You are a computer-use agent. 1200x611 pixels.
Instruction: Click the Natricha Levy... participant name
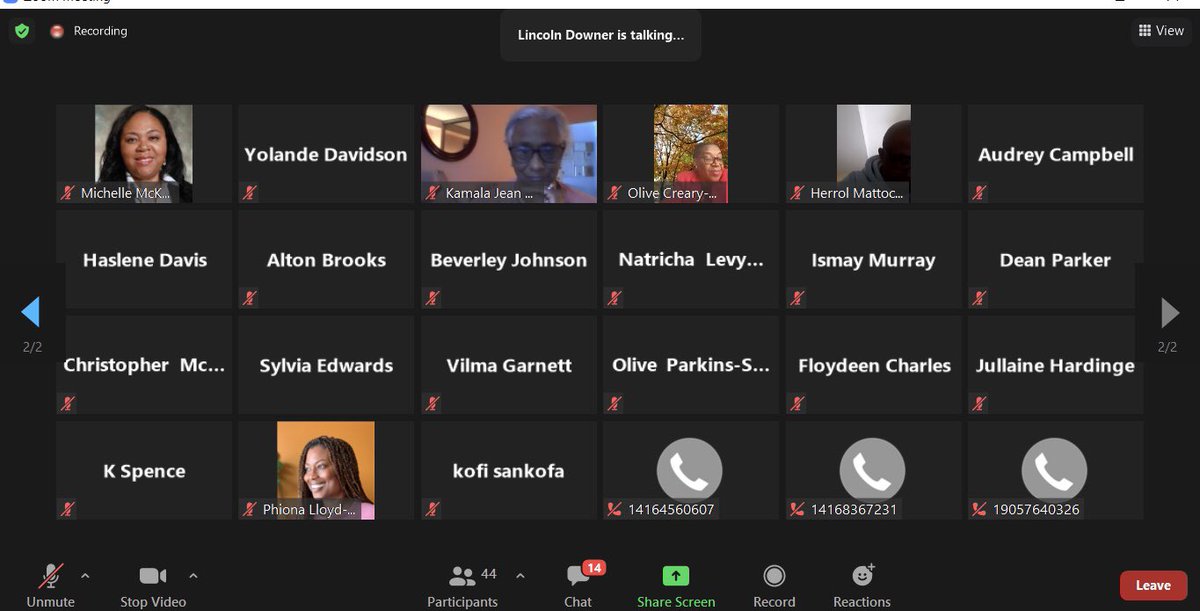[x=691, y=260]
